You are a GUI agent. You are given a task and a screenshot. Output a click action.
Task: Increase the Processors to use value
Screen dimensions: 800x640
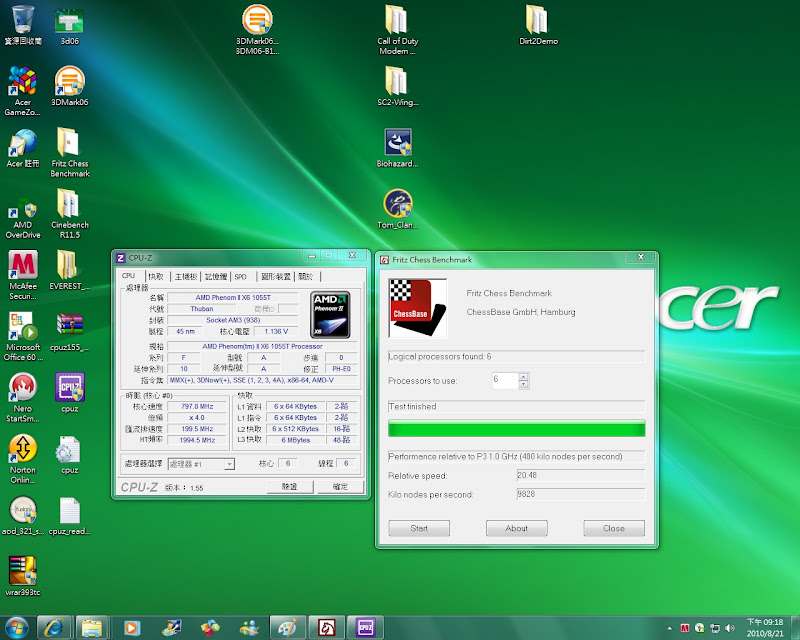pyautogui.click(x=523, y=377)
